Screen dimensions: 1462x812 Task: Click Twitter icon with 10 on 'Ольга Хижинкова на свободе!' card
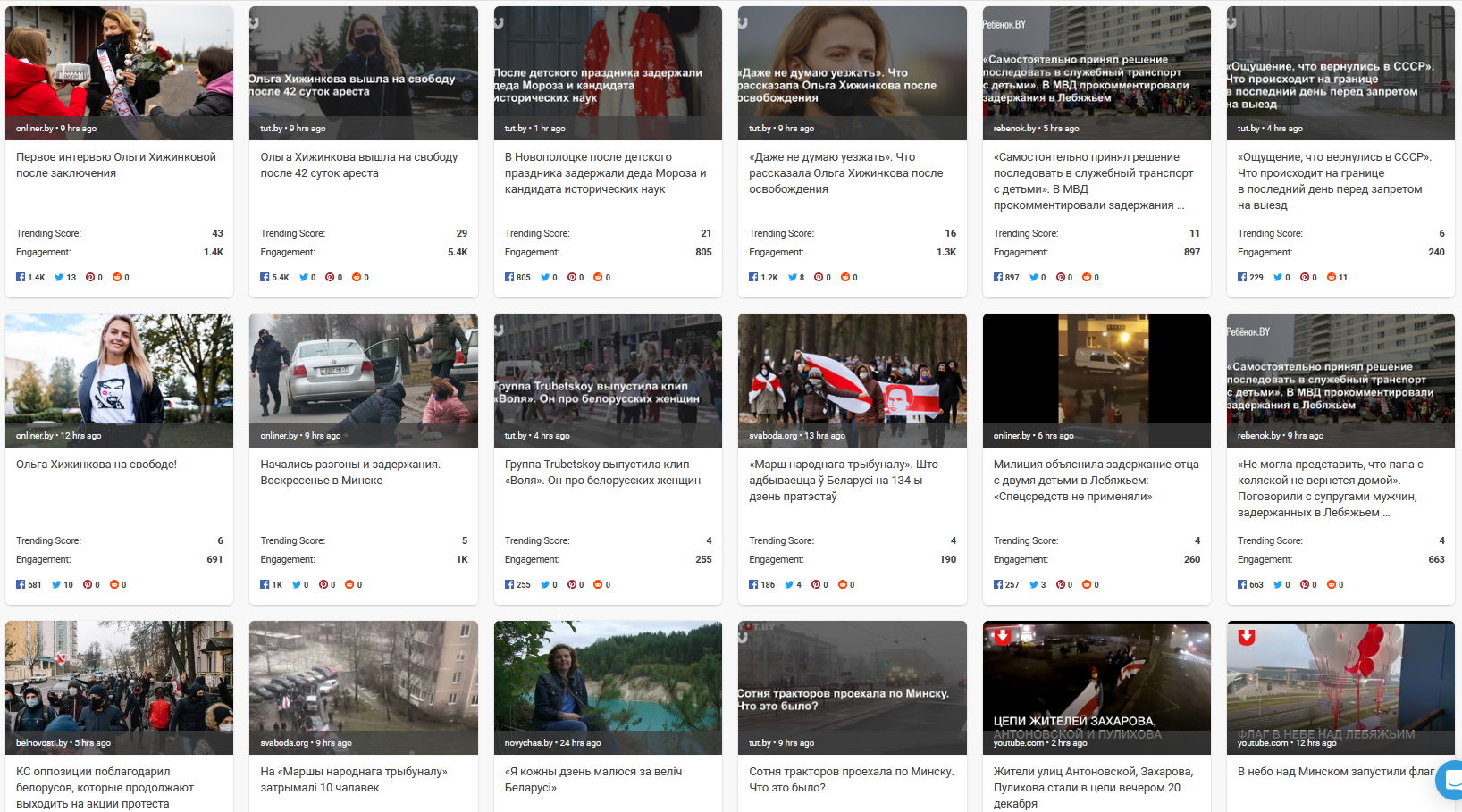[x=56, y=585]
